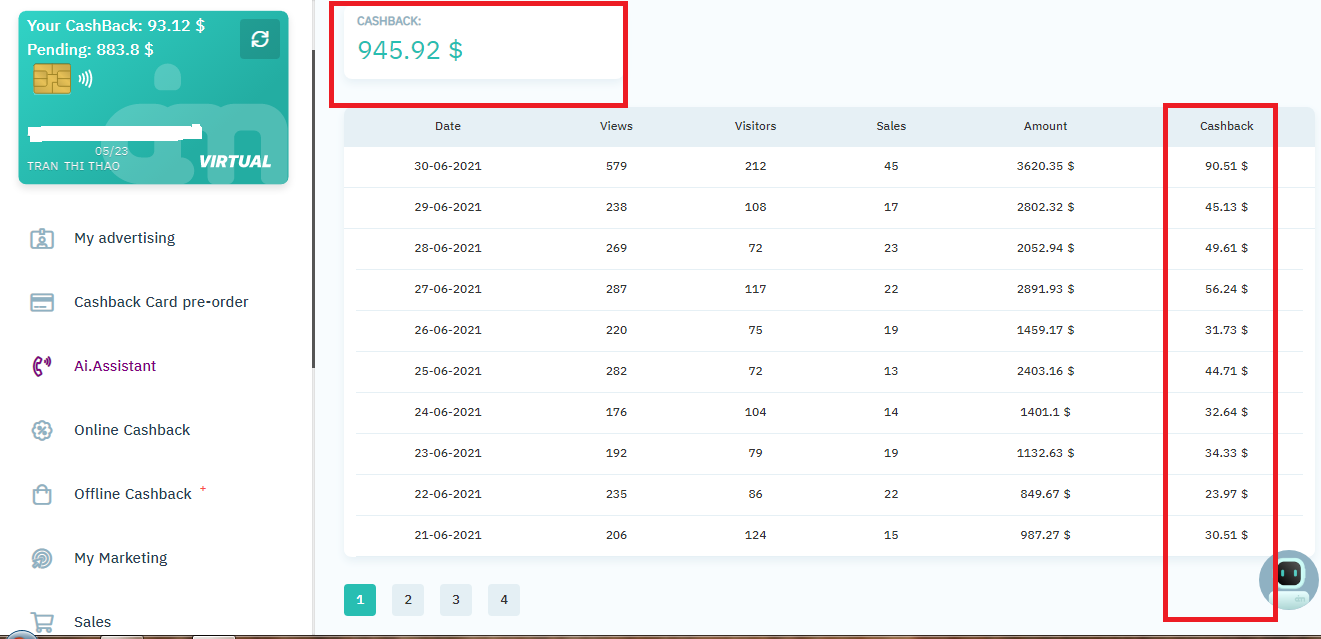The image size is (1321, 639).
Task: Click the amount 2891.93 $
Action: (1046, 289)
